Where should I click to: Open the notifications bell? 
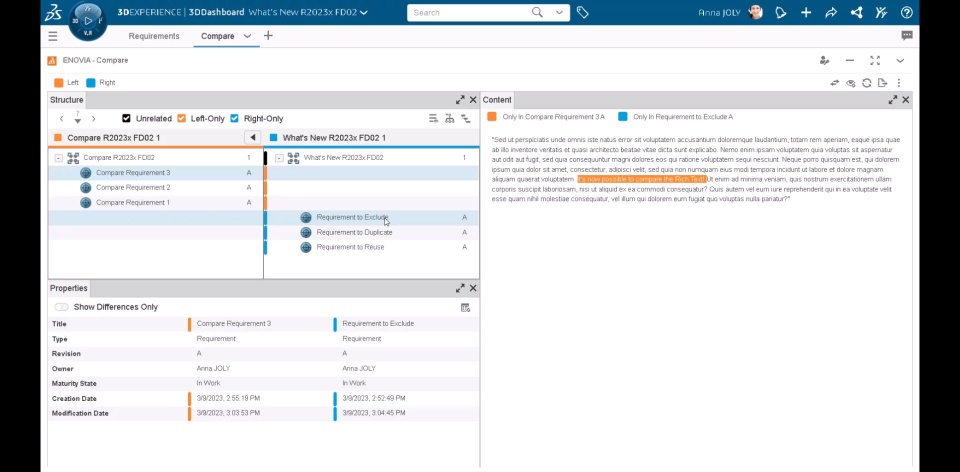[x=780, y=12]
